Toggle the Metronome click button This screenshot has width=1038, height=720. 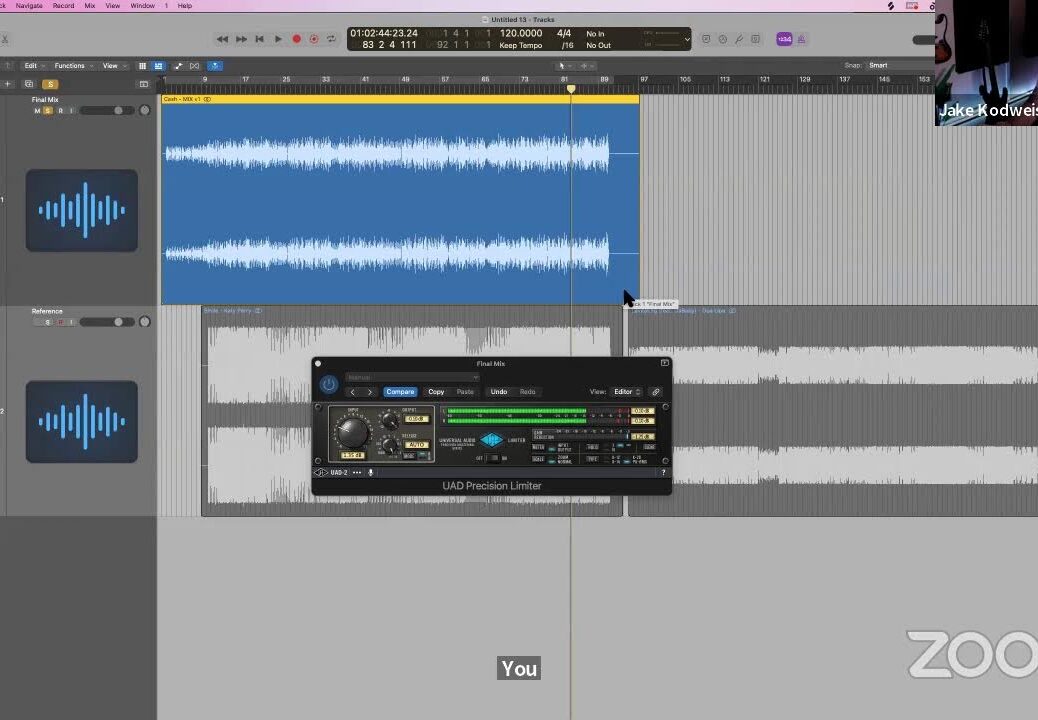801,39
